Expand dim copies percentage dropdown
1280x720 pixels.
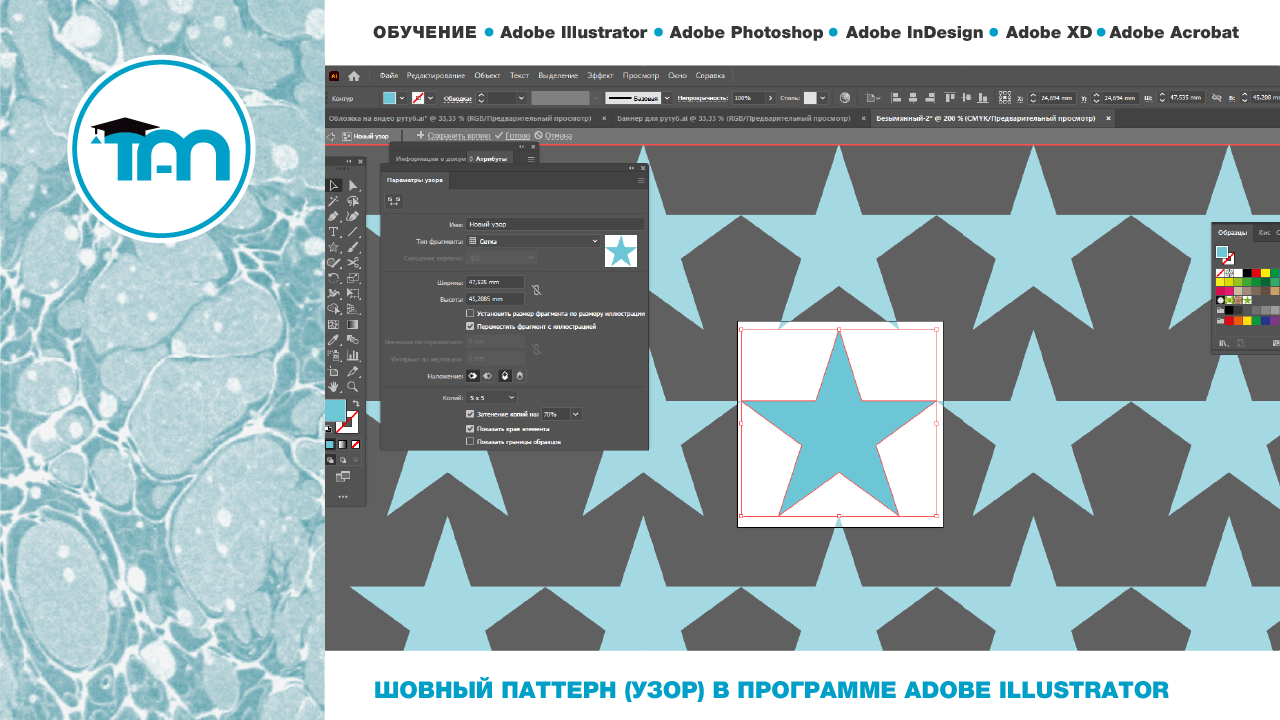pyautogui.click(x=576, y=414)
